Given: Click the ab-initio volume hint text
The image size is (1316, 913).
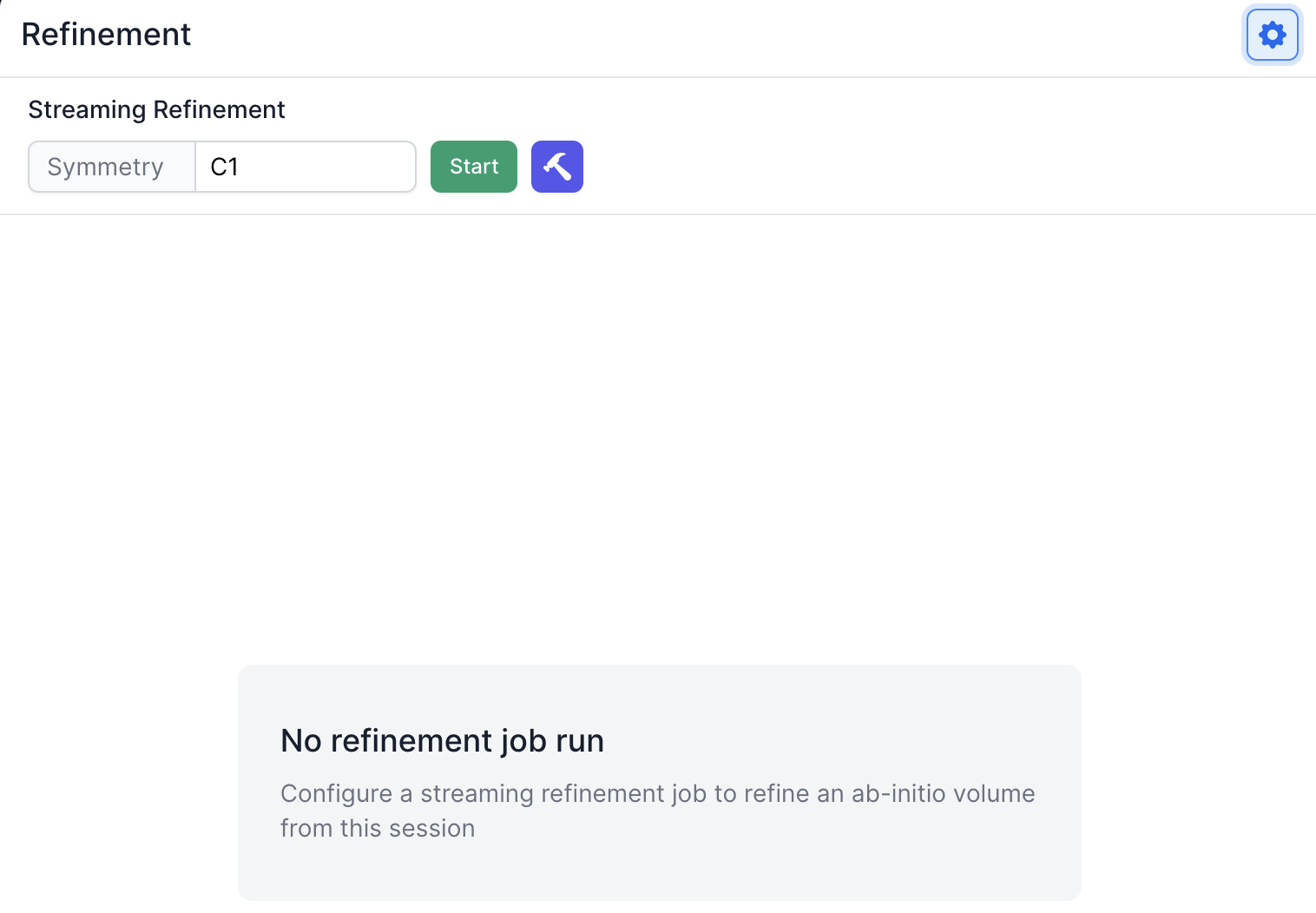Looking at the screenshot, I should (x=657, y=811).
